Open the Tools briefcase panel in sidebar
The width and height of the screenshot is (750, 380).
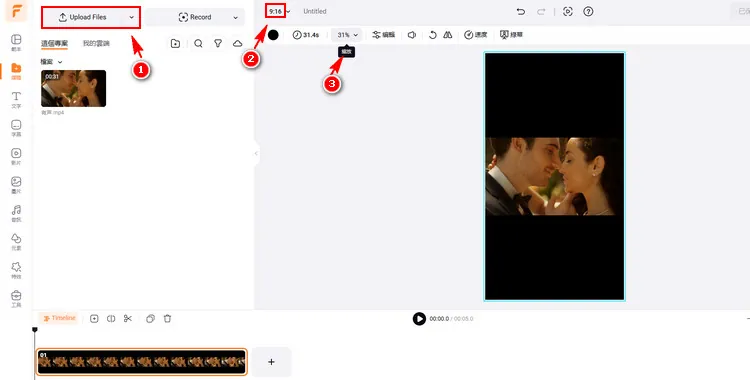[16, 298]
